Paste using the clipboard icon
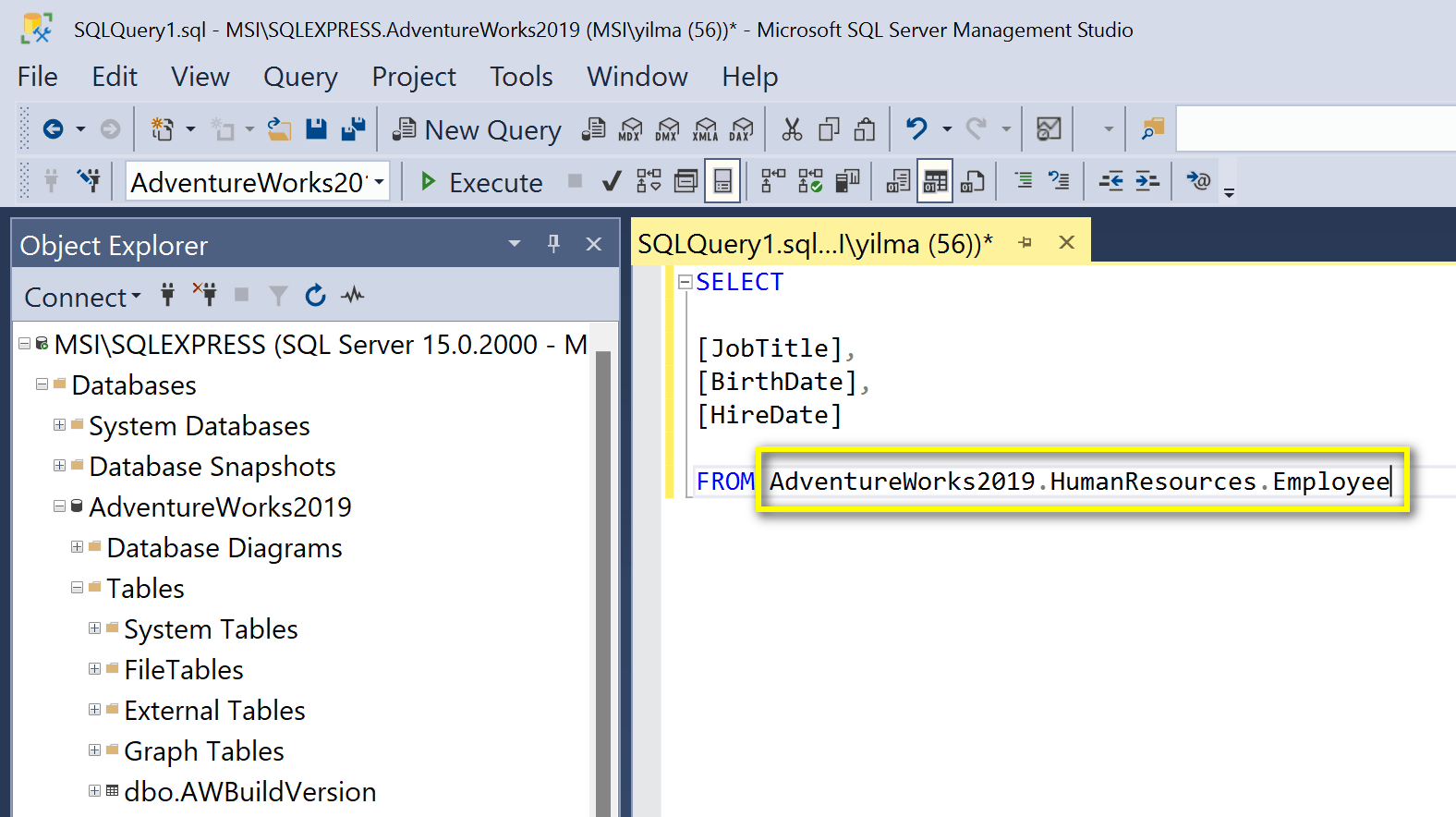Image resolution: width=1456 pixels, height=817 pixels. point(865,129)
